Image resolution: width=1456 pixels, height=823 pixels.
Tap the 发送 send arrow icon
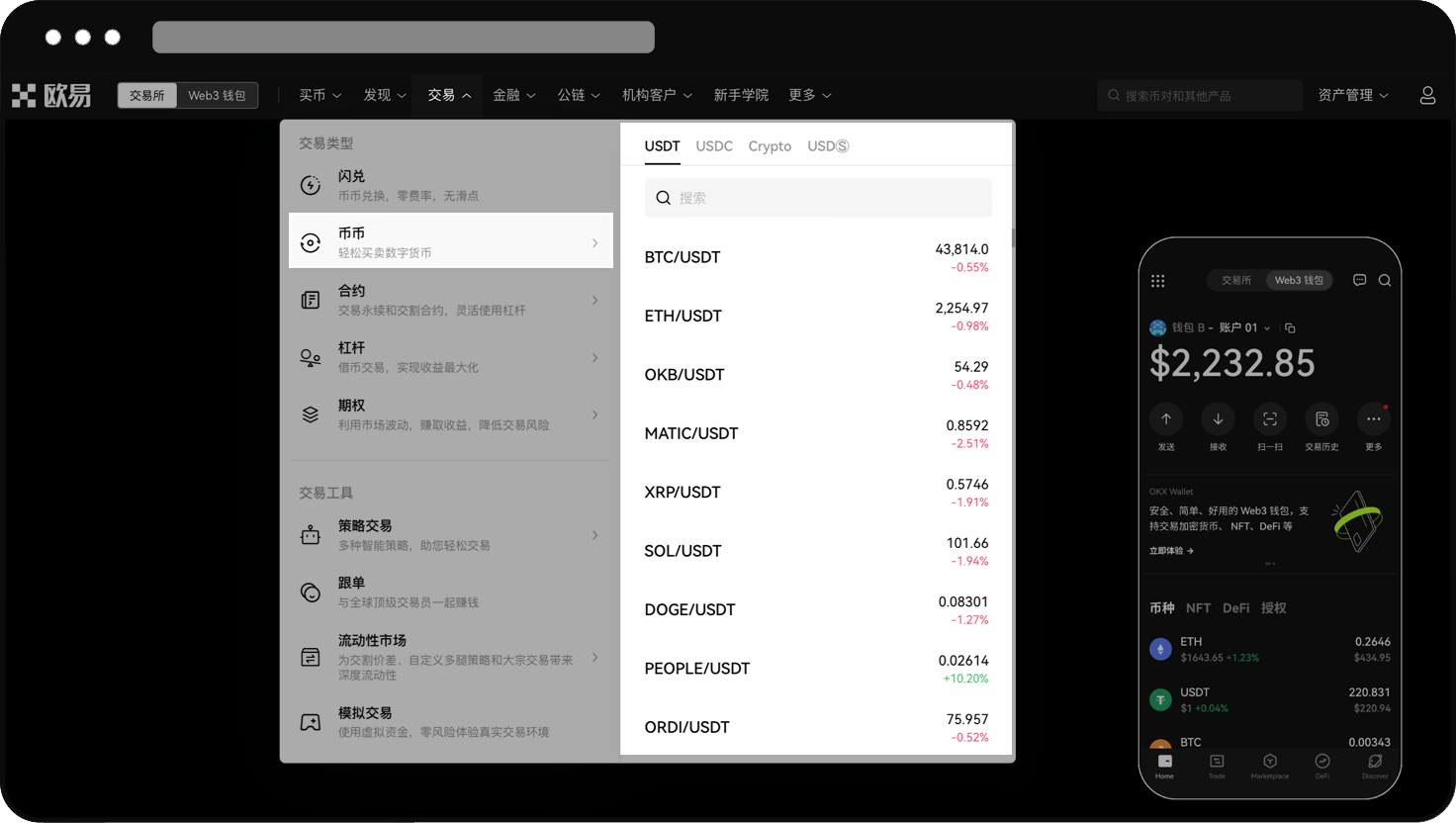(1166, 419)
